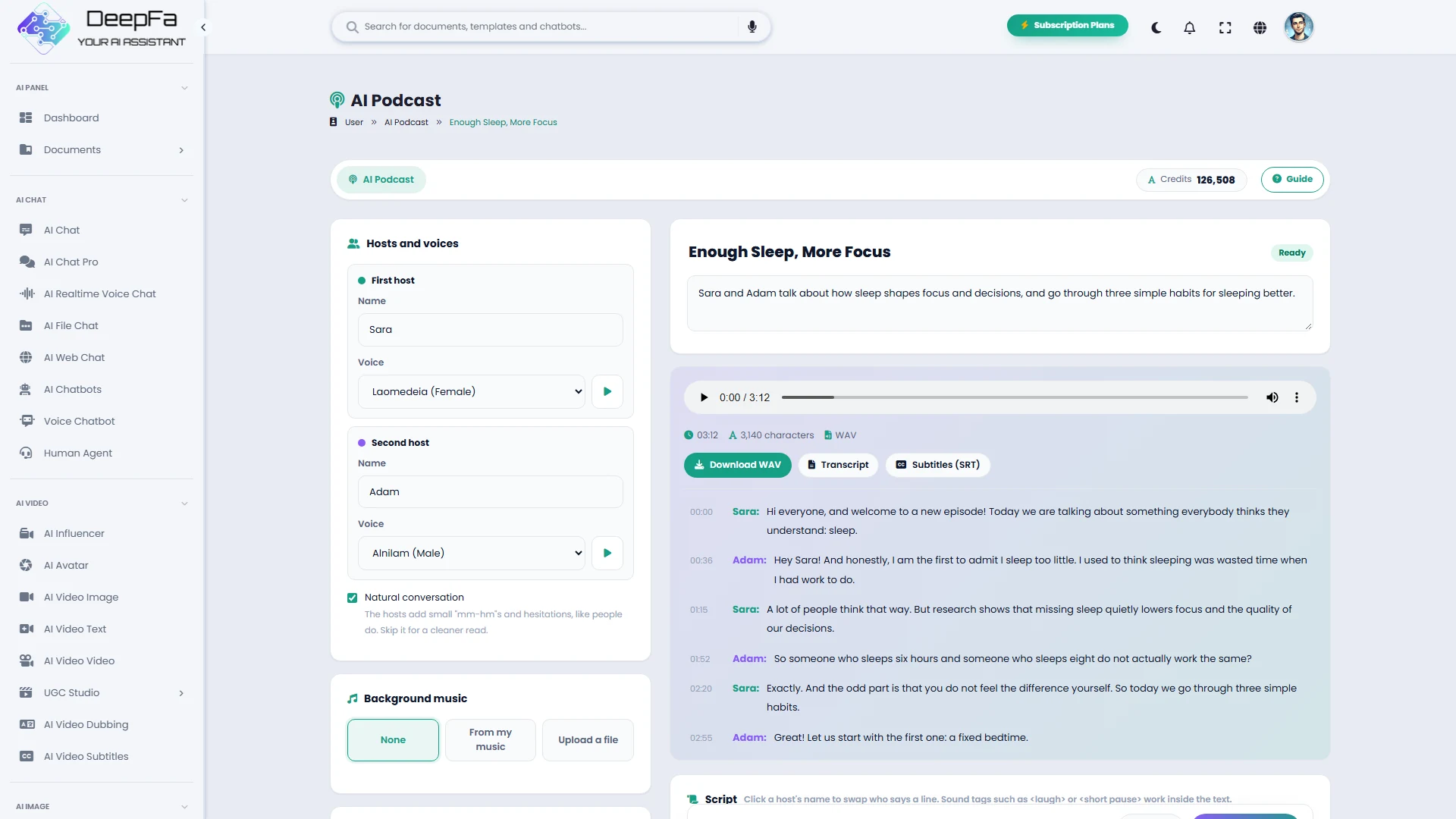
Task: Select Upload a file music option
Action: click(x=588, y=740)
